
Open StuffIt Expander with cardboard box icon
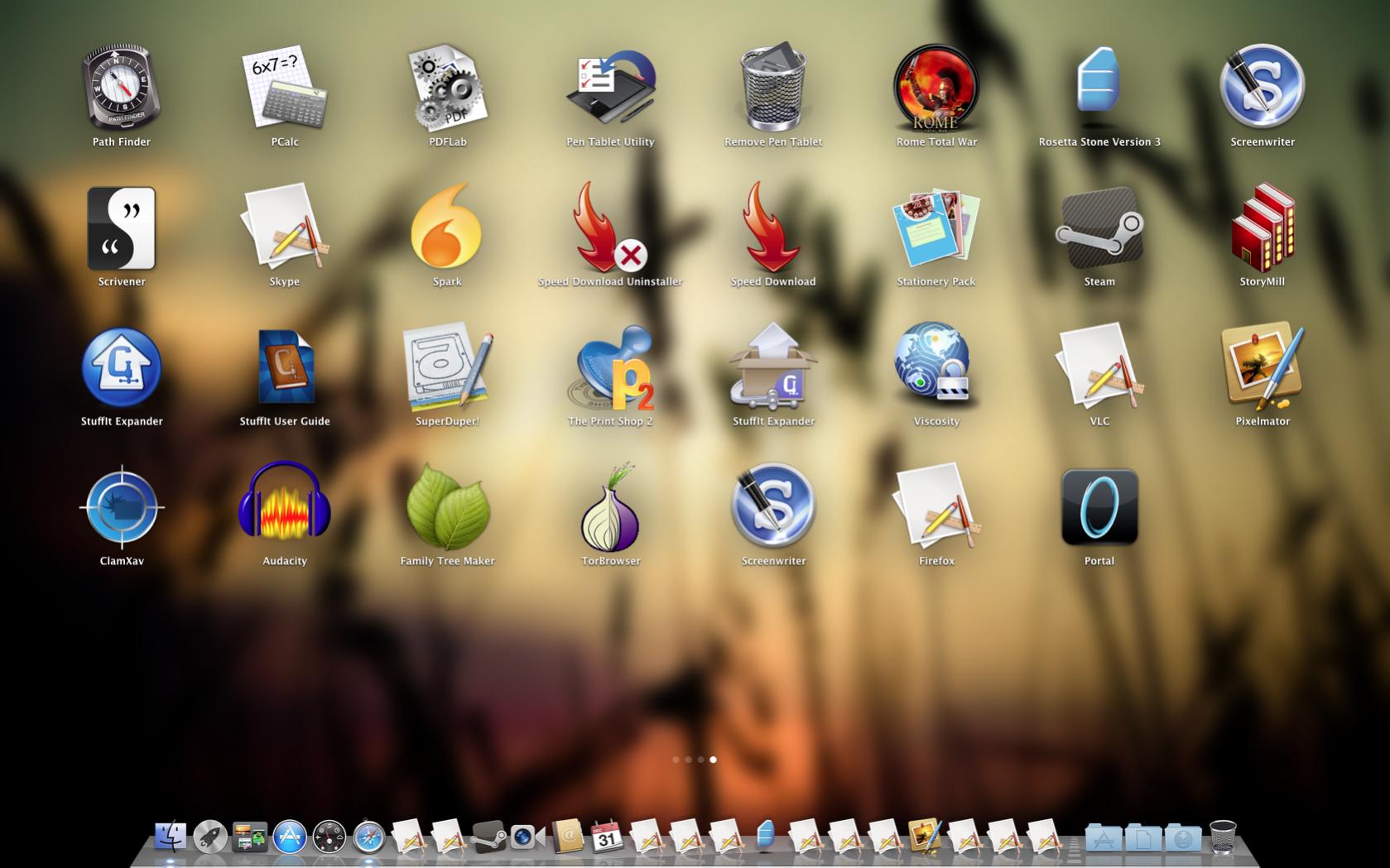pos(773,367)
